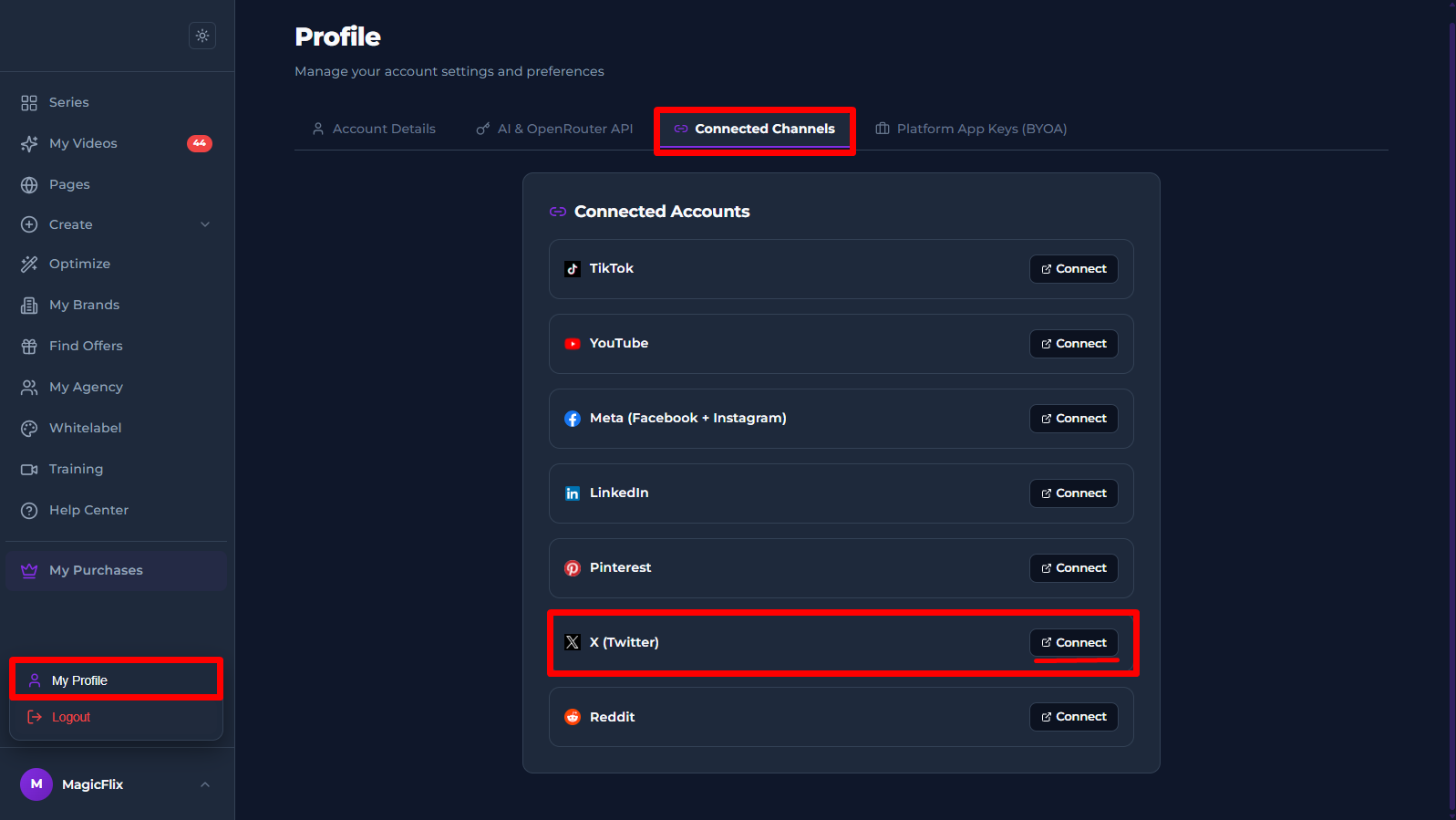Navigate to My Brands
This screenshot has height=820, width=1456.
coord(117,305)
